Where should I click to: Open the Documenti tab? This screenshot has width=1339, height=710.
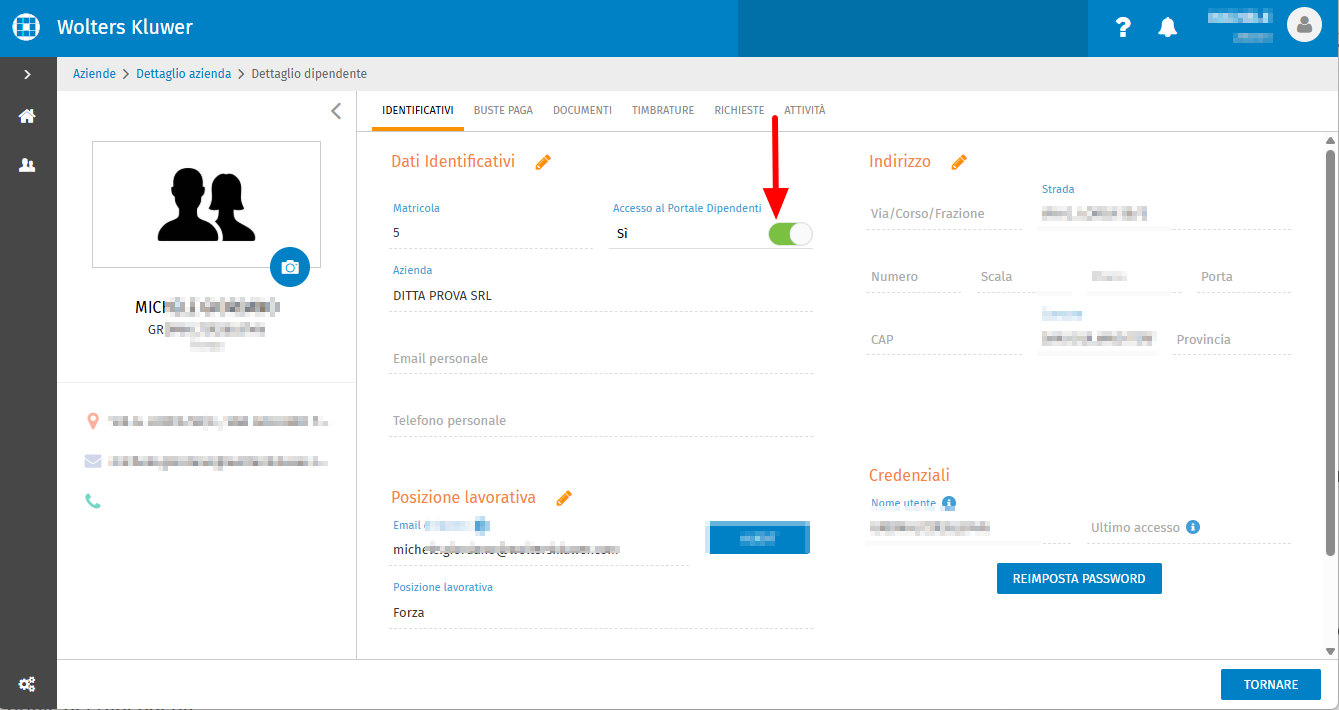(582, 110)
